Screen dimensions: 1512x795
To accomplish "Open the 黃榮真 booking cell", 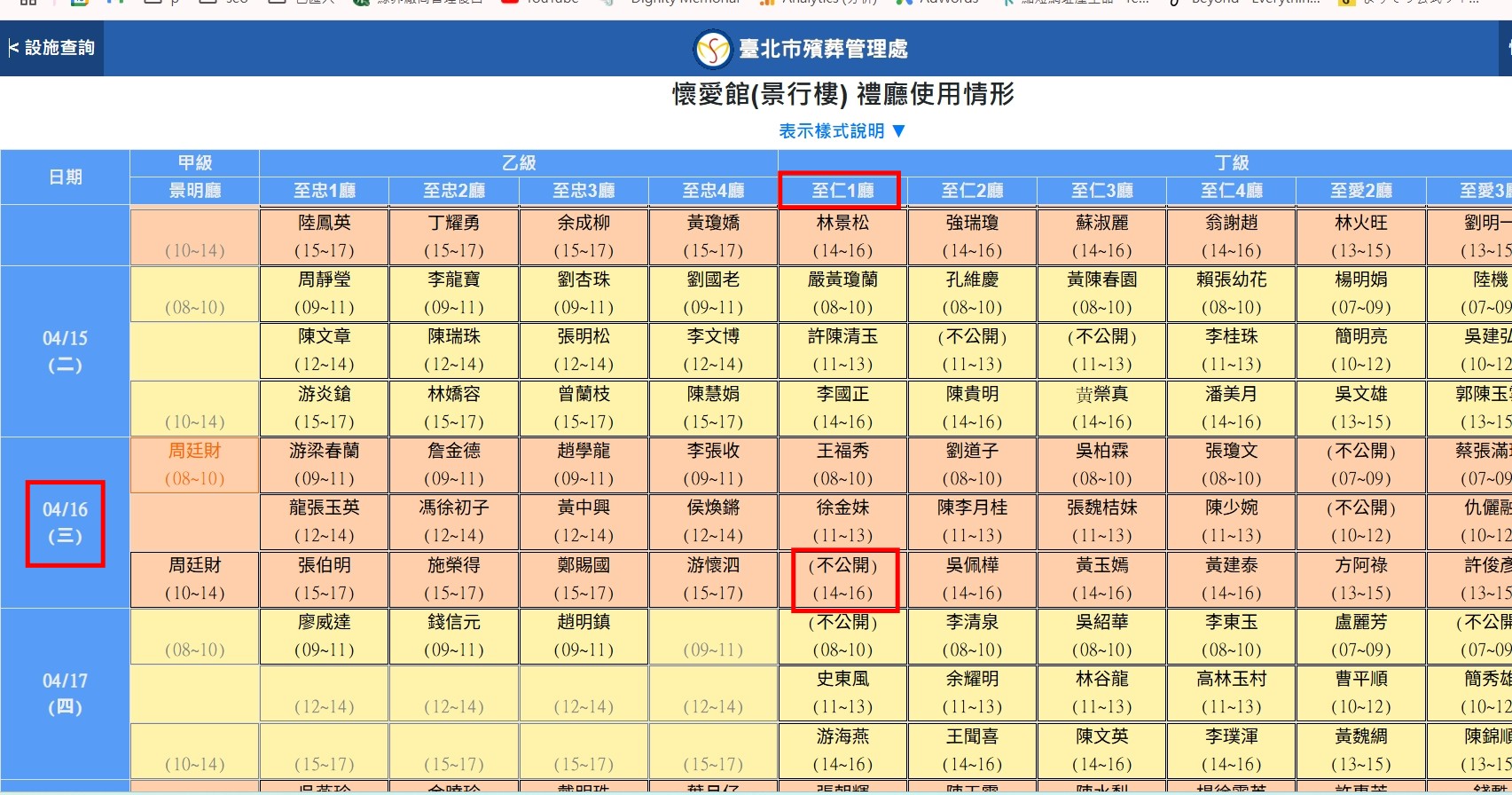I will click(1101, 408).
